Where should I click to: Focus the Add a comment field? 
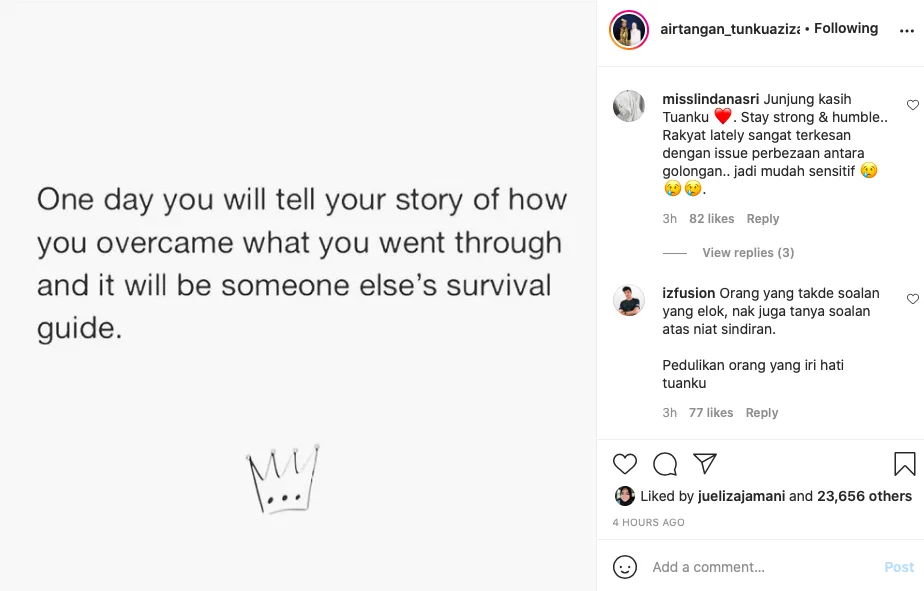pos(760,567)
